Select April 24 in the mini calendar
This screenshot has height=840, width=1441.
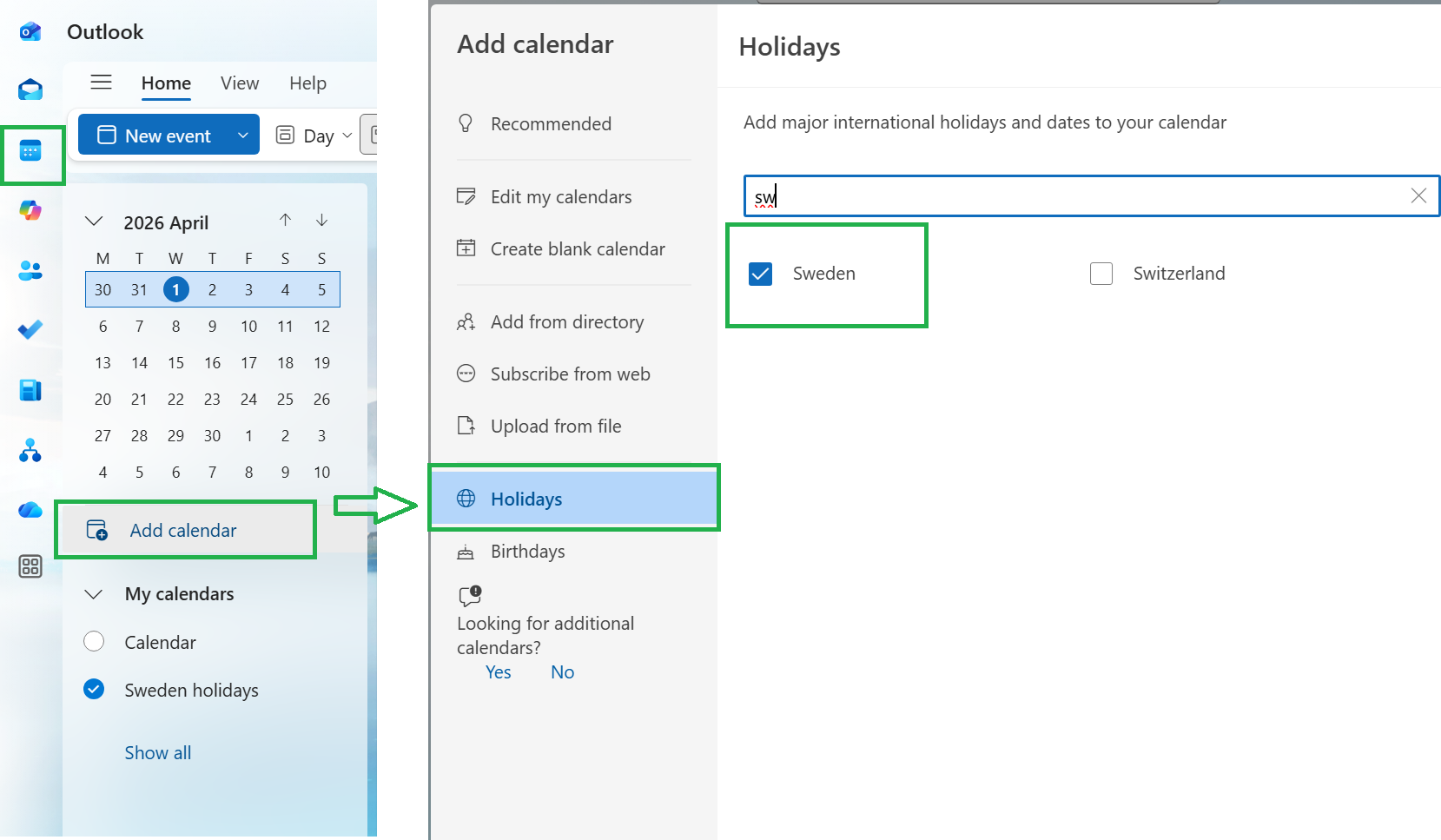248,399
